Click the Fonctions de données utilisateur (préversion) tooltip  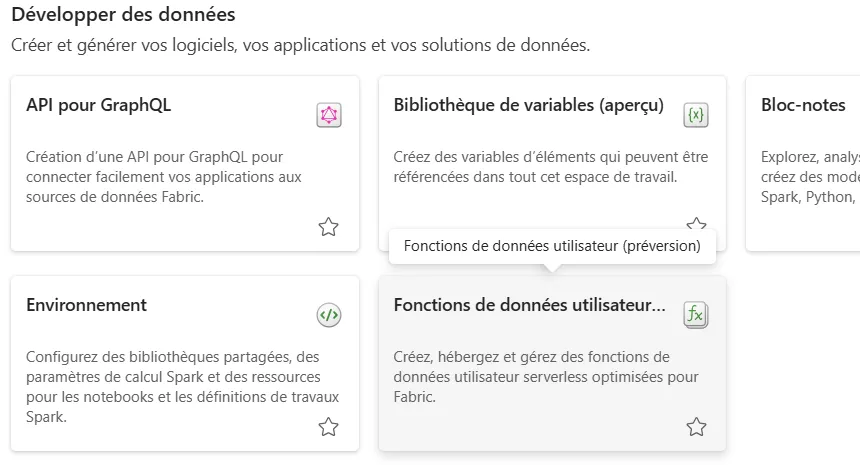pyautogui.click(x=552, y=246)
